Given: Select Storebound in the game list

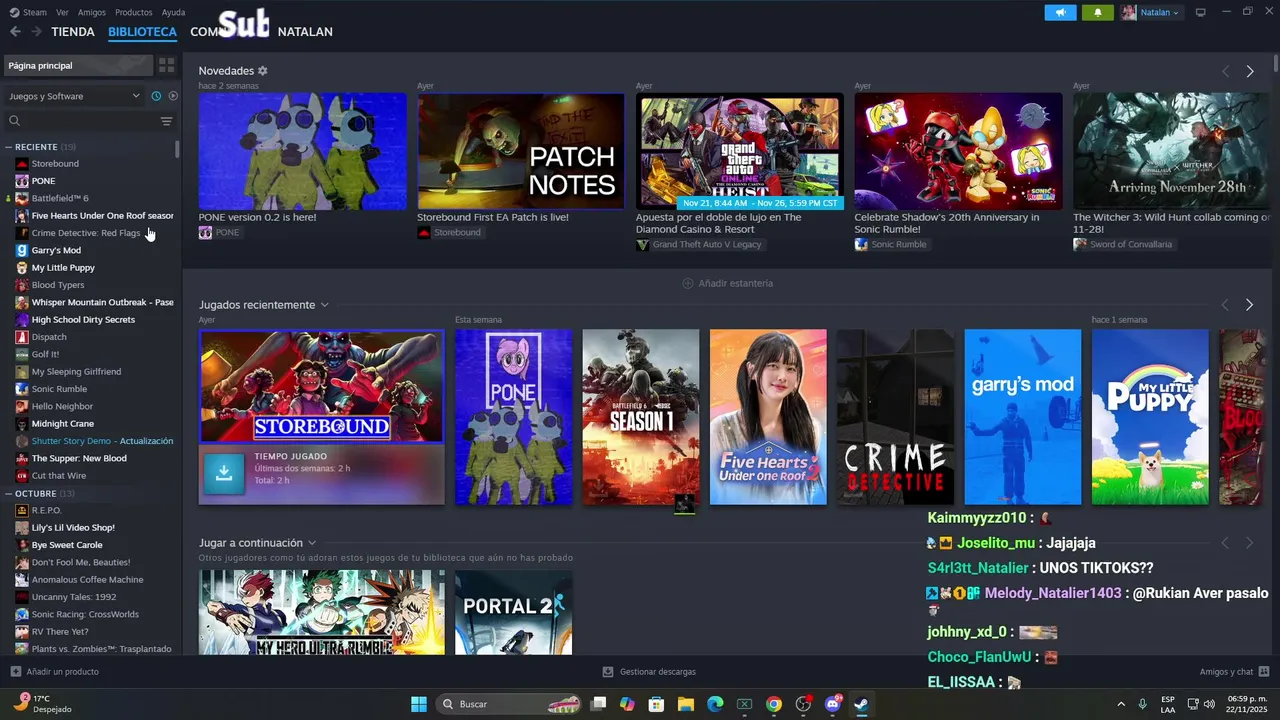Looking at the screenshot, I should tap(55, 164).
